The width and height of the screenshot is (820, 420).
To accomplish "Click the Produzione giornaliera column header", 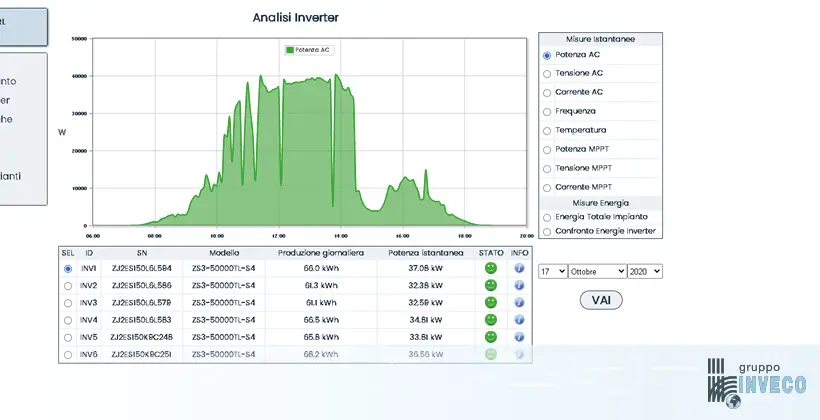I will [321, 253].
